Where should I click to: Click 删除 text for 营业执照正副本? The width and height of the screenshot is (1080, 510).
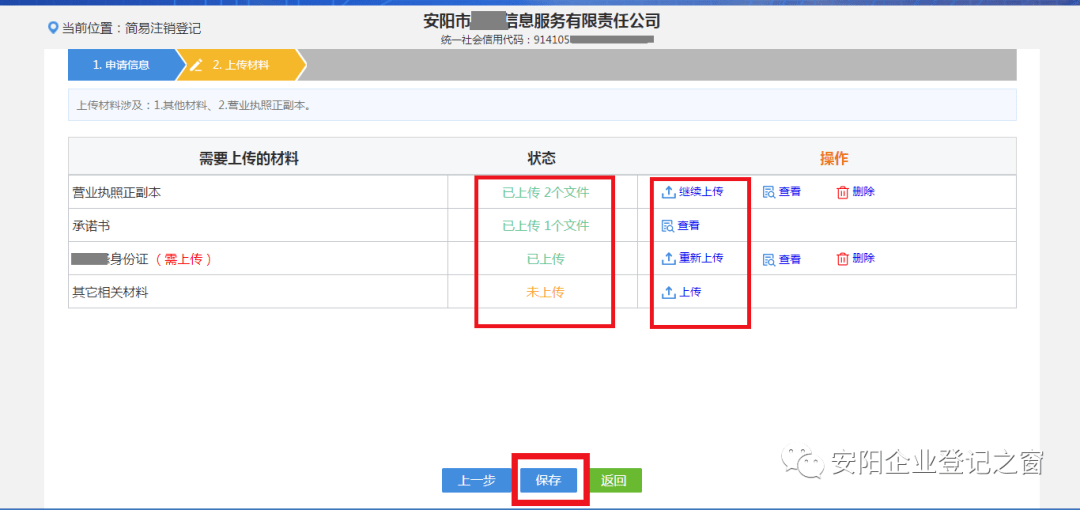[864, 192]
